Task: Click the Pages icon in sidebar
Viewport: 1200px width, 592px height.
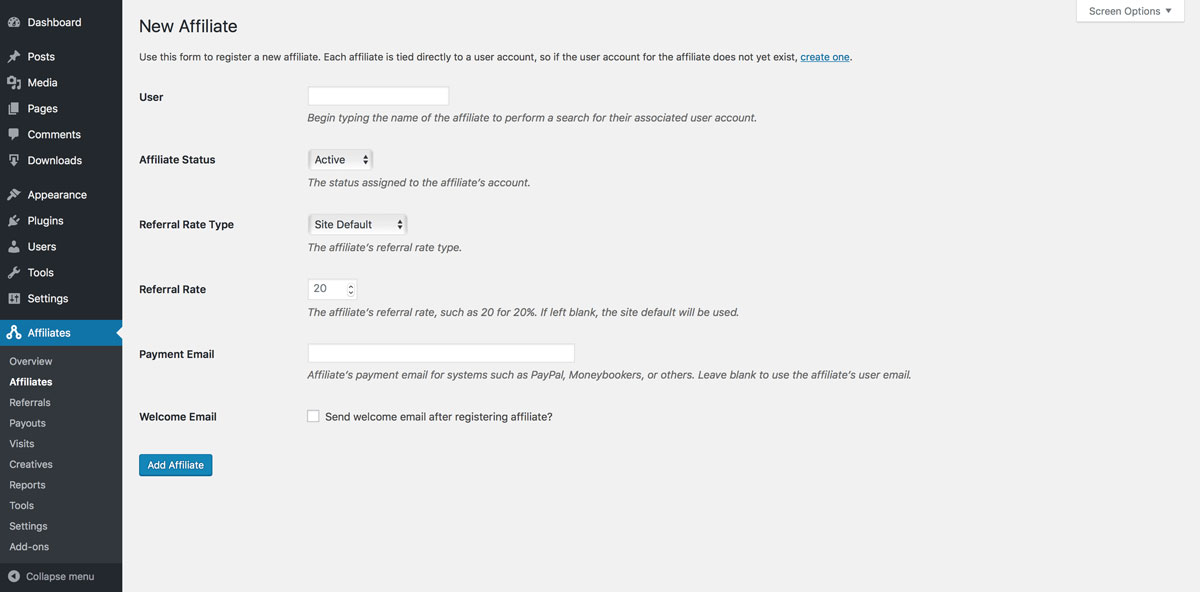Action: click(x=14, y=109)
